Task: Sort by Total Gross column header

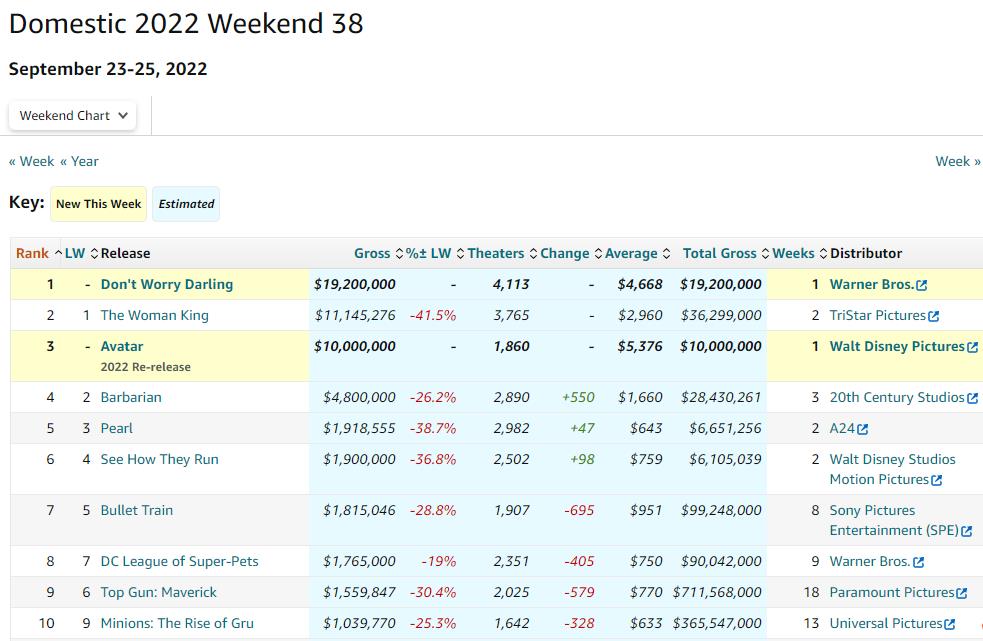Action: pos(719,253)
